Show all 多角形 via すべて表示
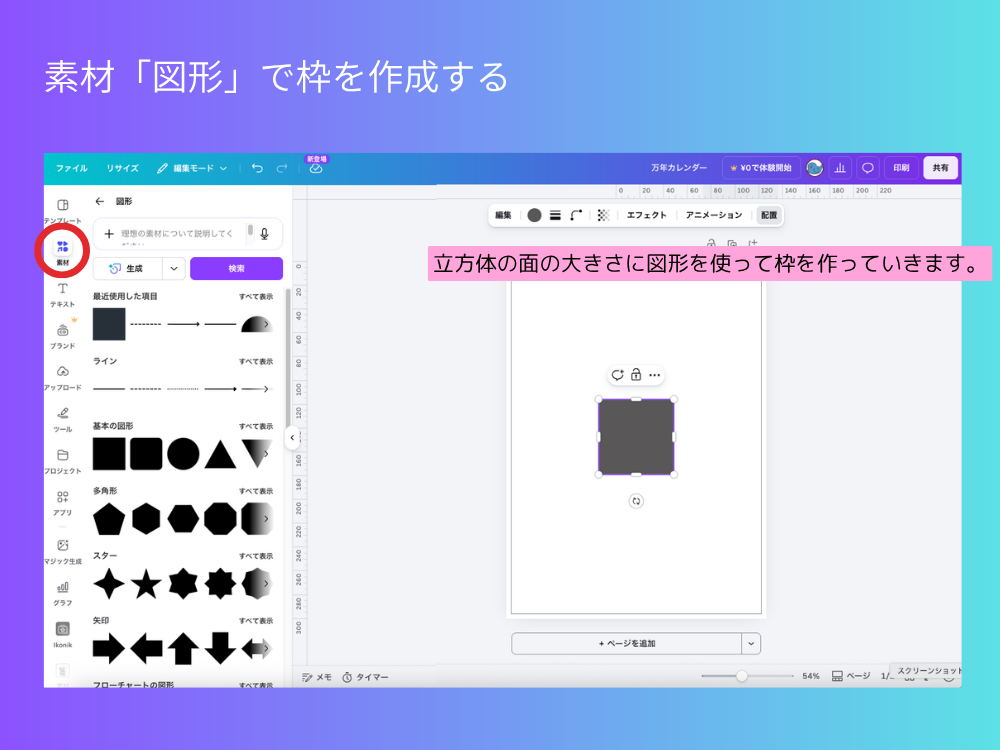Viewport: 1000px width, 750px height. tap(256, 491)
